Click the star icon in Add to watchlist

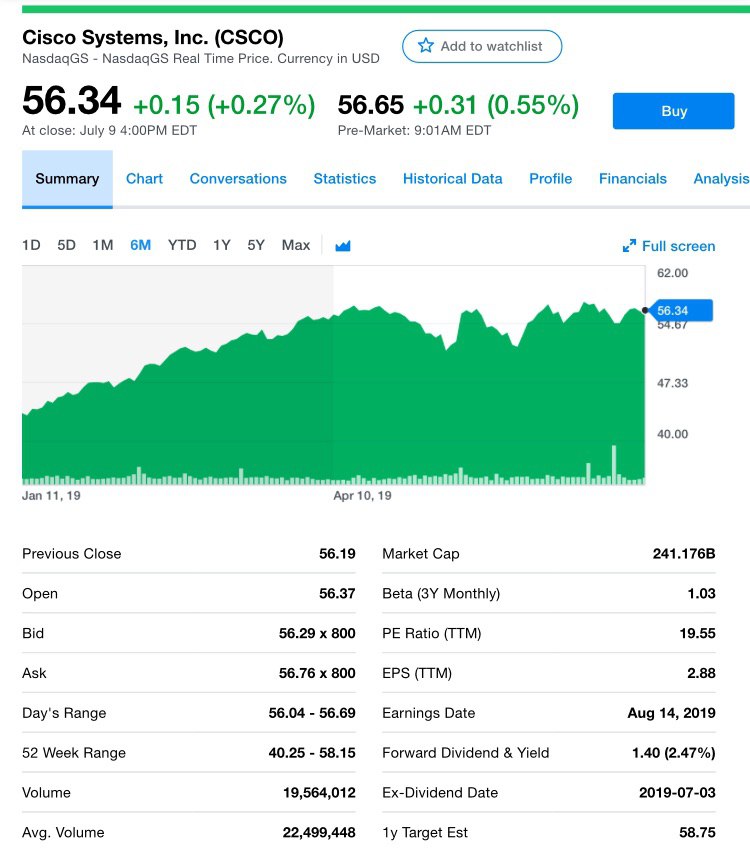click(426, 45)
